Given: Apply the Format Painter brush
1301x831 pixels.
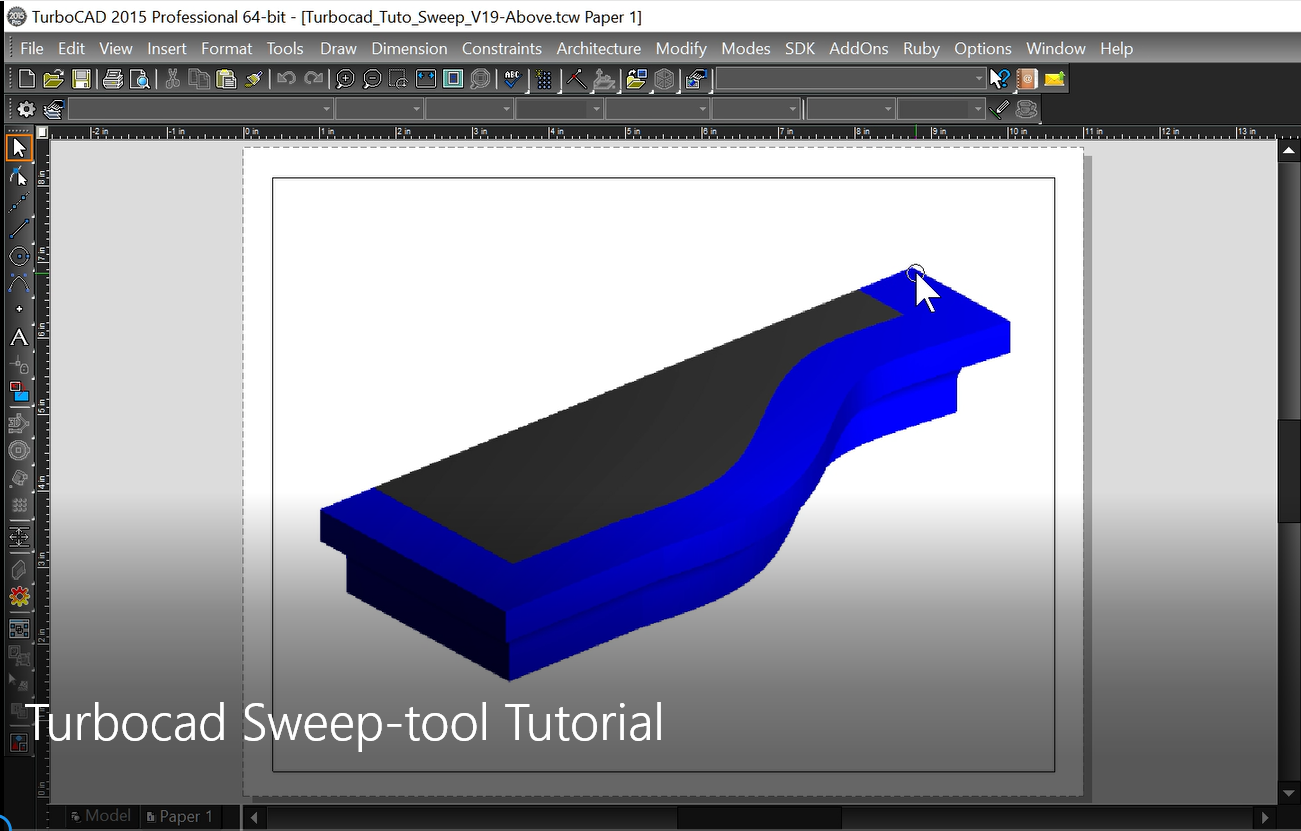Looking at the screenshot, I should point(253,78).
